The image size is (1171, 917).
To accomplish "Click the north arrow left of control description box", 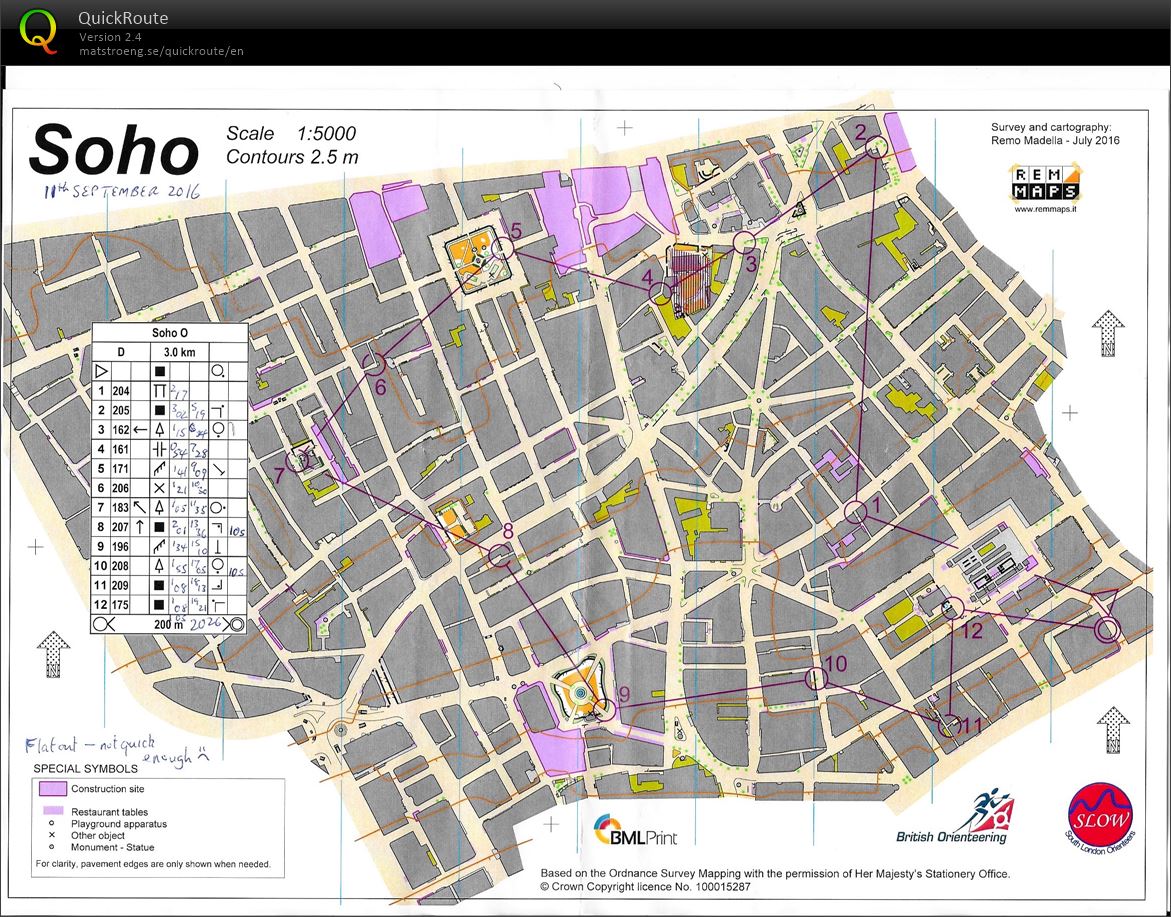I will (x=53, y=654).
